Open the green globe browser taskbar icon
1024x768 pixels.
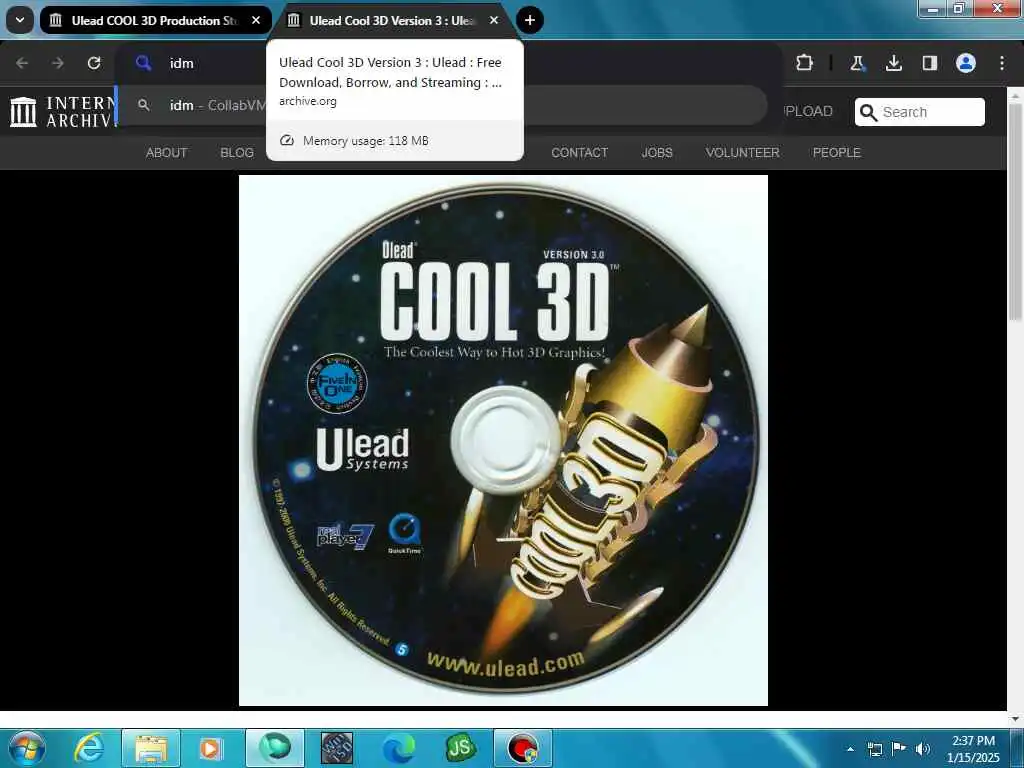click(275, 748)
